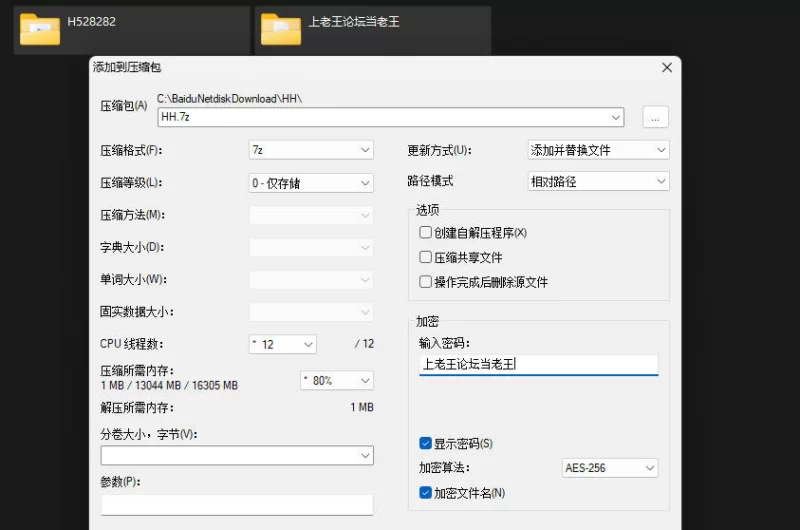The width and height of the screenshot is (800, 530).
Task: Open the memory usage 80% dropdown
Action: coord(337,381)
